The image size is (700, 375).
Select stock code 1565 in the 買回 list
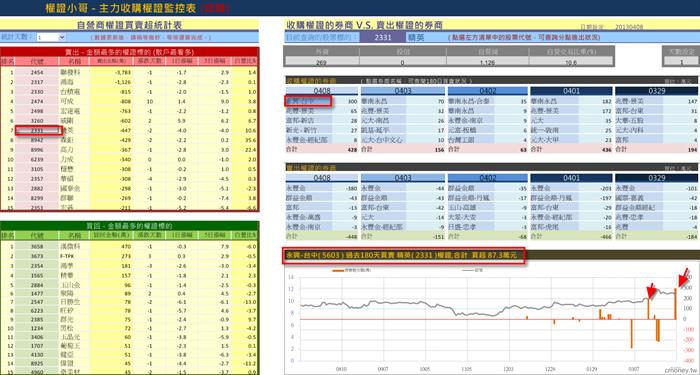coord(37,275)
